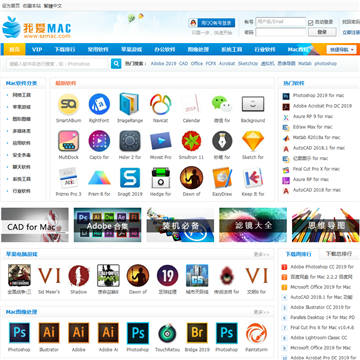Select the 聊天软件 category in the sidebar
The height and width of the screenshot is (360, 360).
(x=22, y=167)
